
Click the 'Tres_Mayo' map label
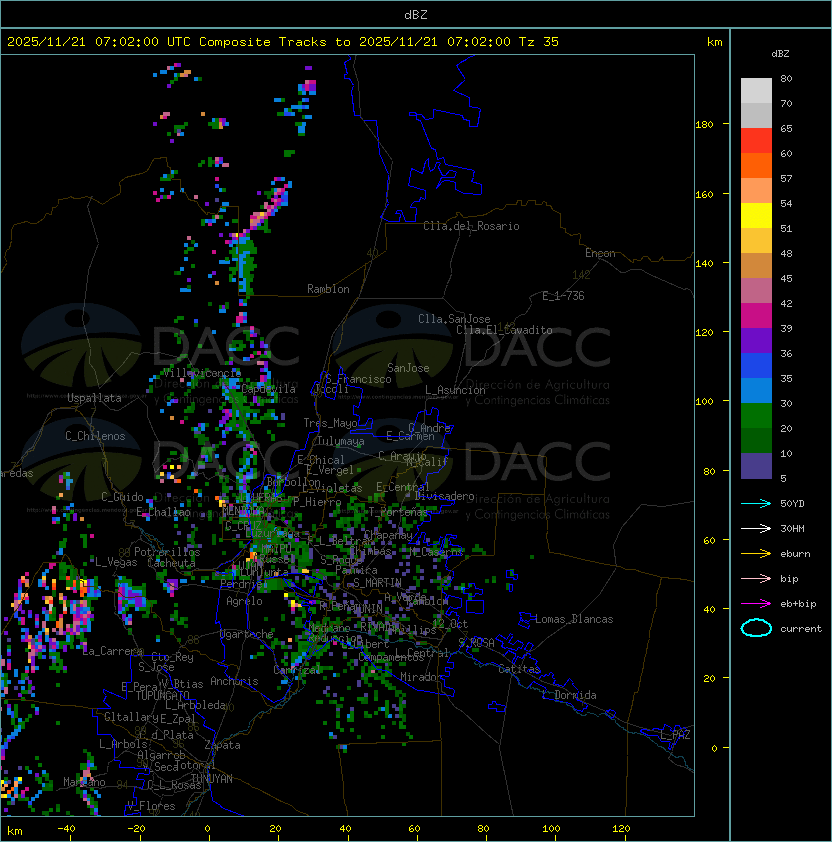[x=330, y=423]
